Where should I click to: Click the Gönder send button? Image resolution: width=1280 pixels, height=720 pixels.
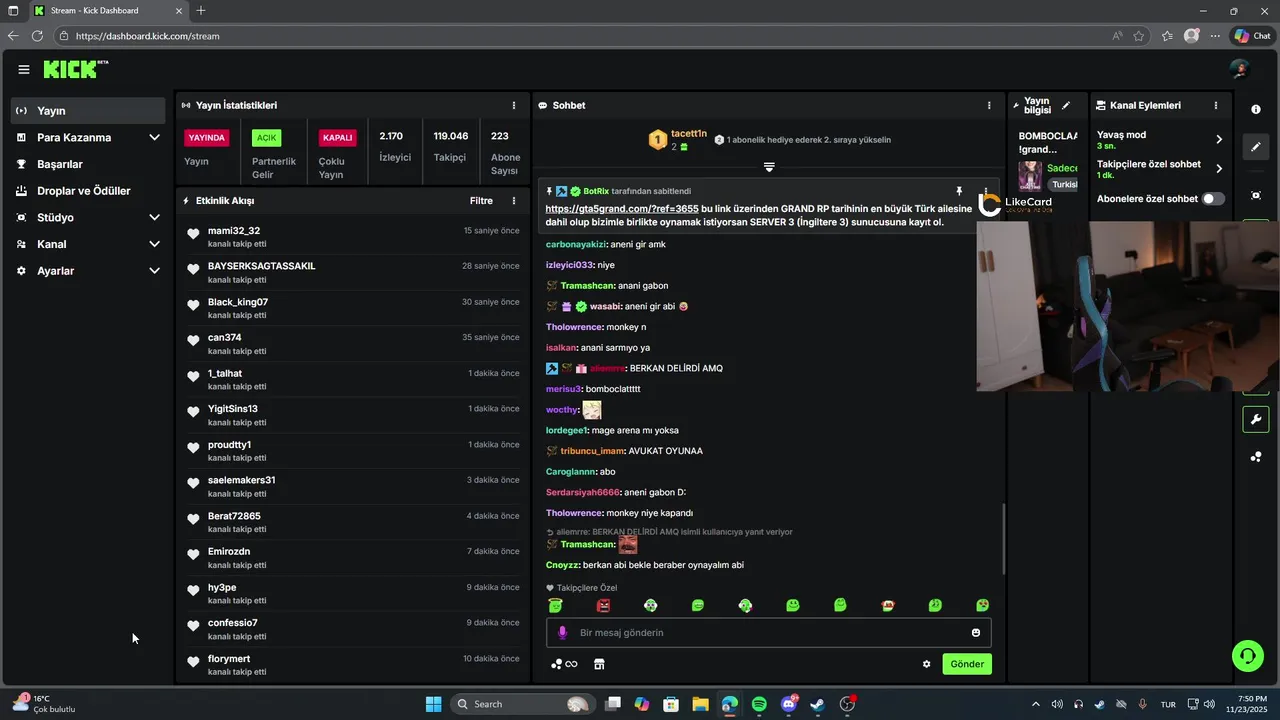tap(967, 664)
